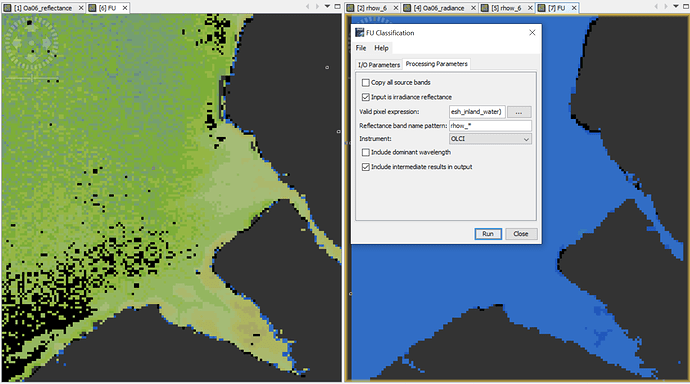
Task: Open the dialog's File menu
Action: [x=361, y=48]
